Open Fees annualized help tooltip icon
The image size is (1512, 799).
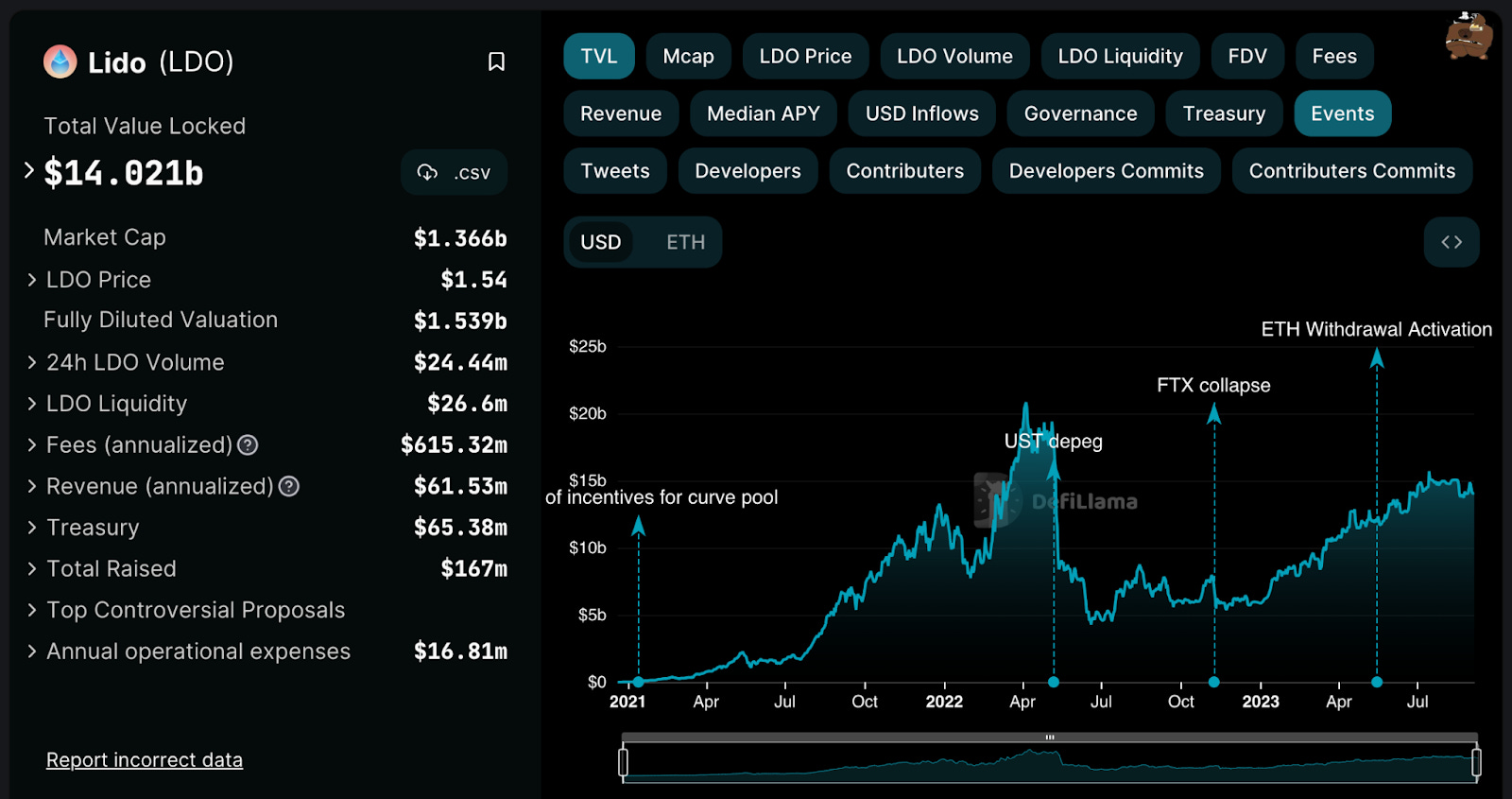(248, 444)
